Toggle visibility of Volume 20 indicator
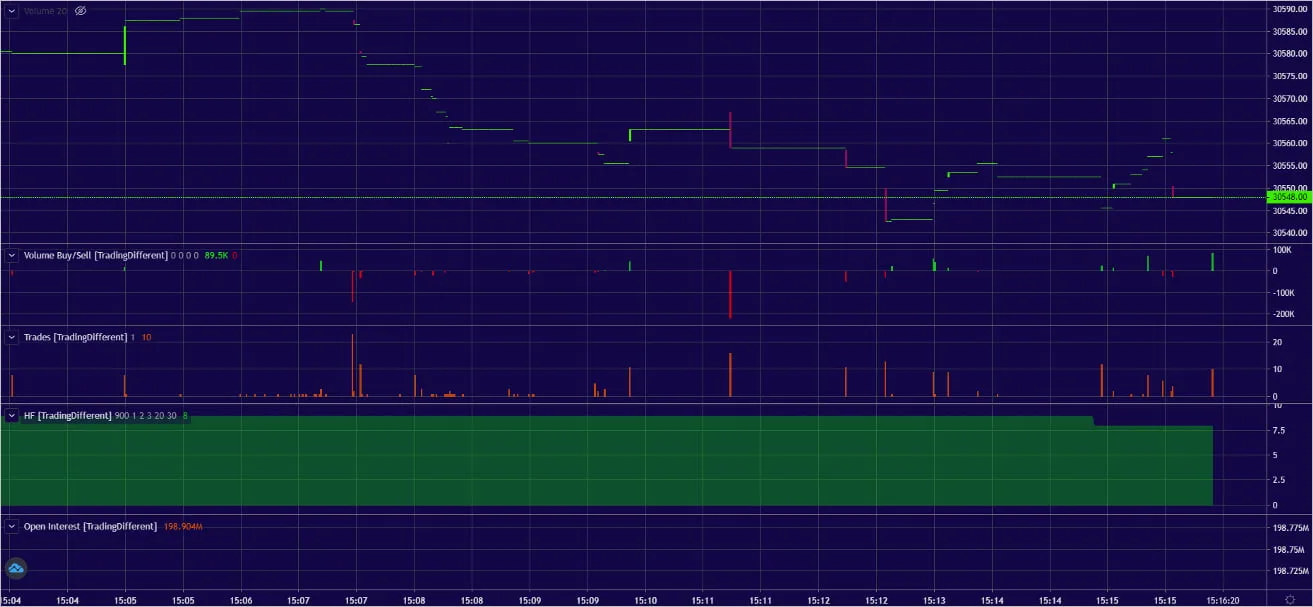This screenshot has height=607, width=1313. 81,10
